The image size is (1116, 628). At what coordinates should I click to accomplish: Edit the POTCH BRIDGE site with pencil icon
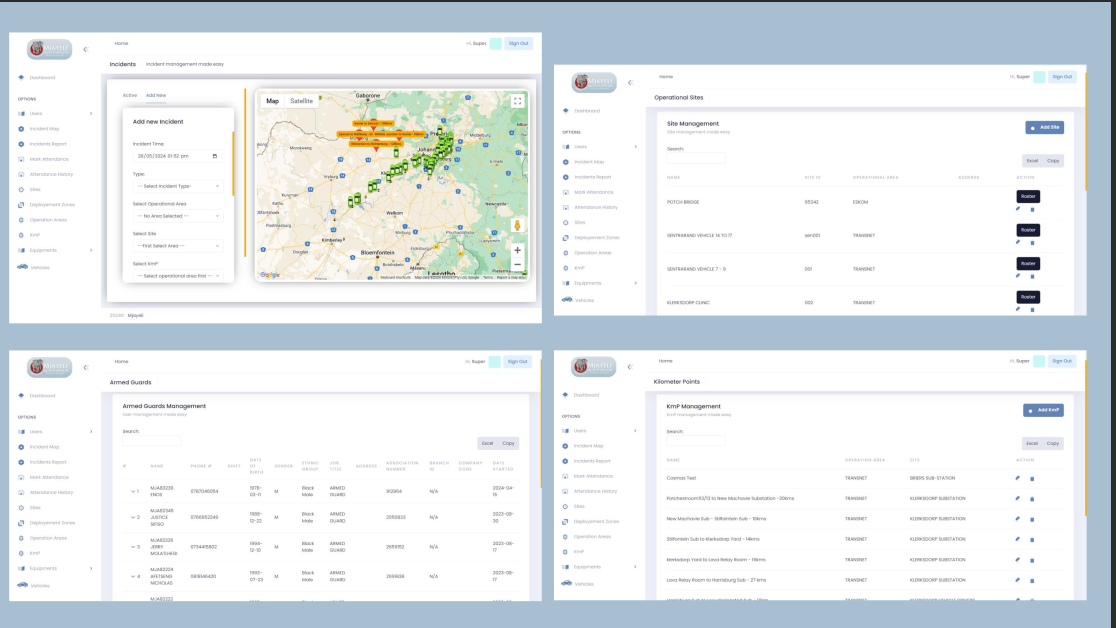coord(1018,209)
